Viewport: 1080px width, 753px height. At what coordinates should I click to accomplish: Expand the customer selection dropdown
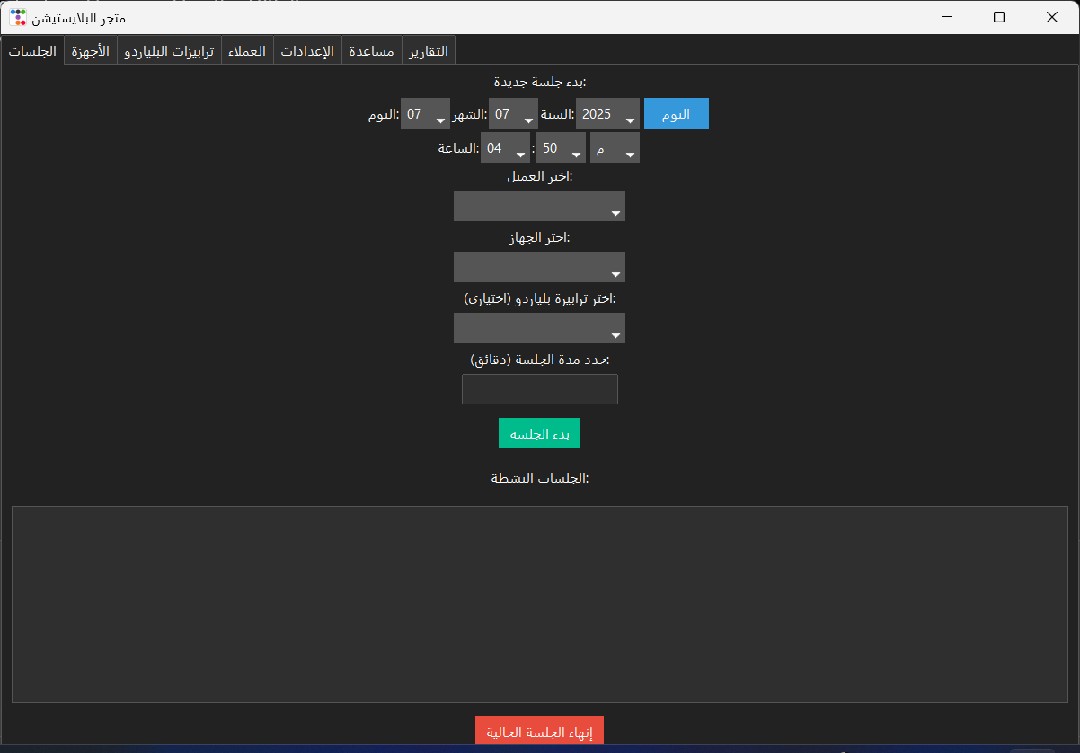[539, 207]
